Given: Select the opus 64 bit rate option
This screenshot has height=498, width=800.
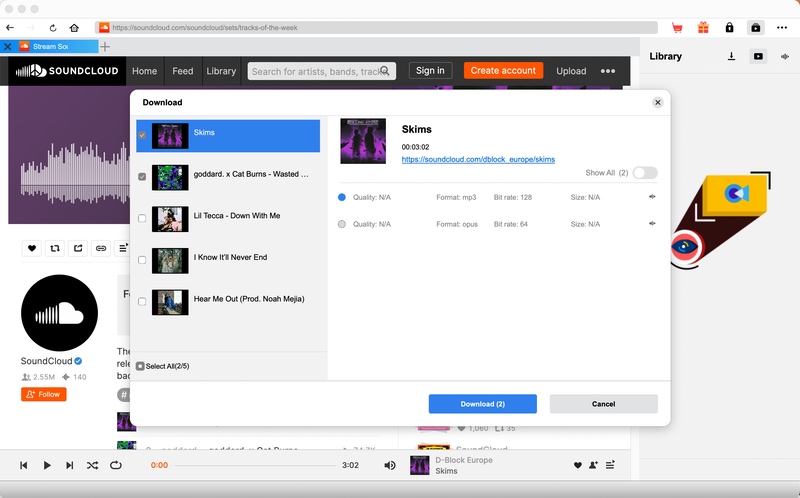Looking at the screenshot, I should (342, 224).
